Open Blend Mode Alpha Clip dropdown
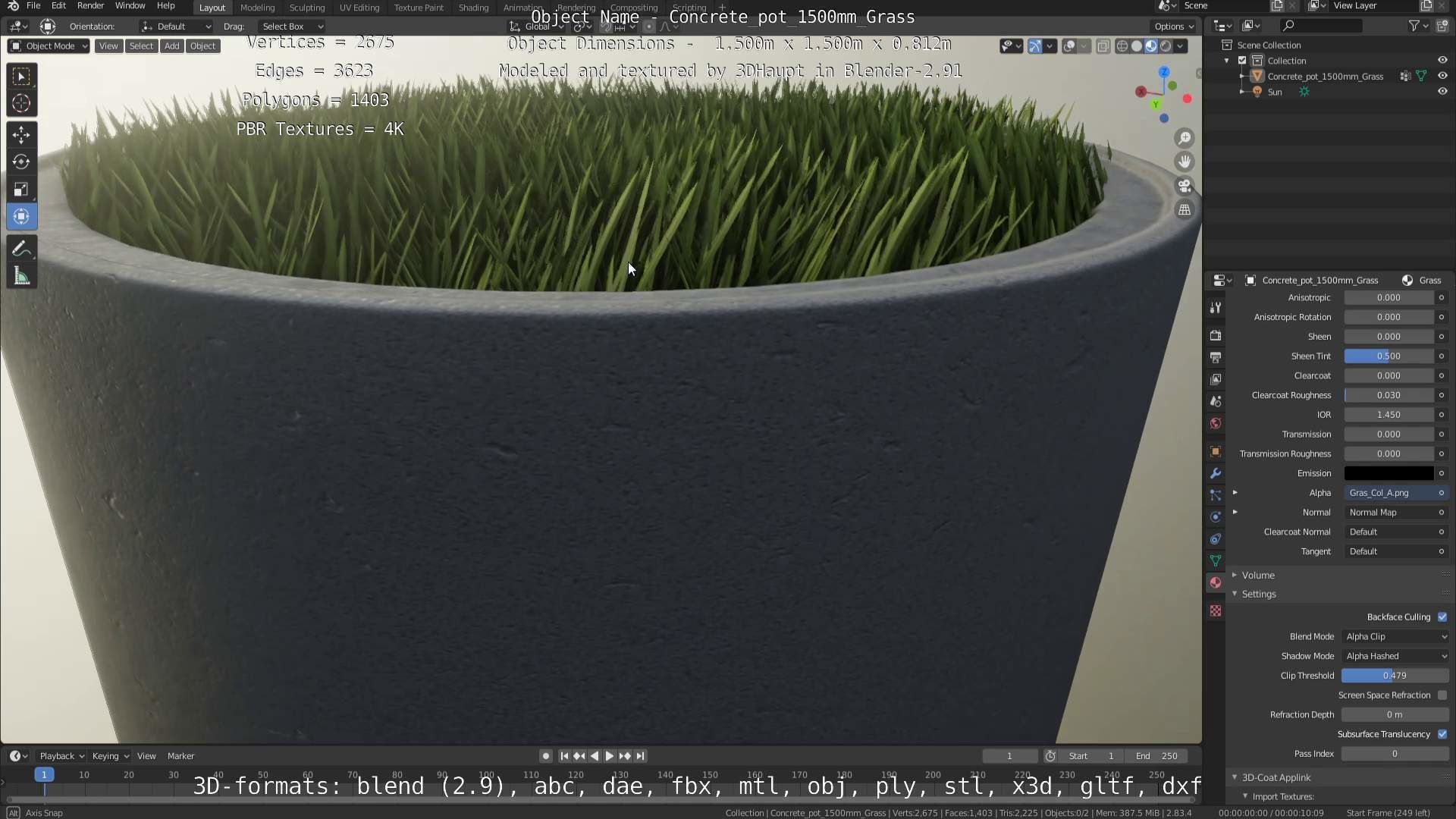Screen dimensions: 1456x819 pos(1395,637)
